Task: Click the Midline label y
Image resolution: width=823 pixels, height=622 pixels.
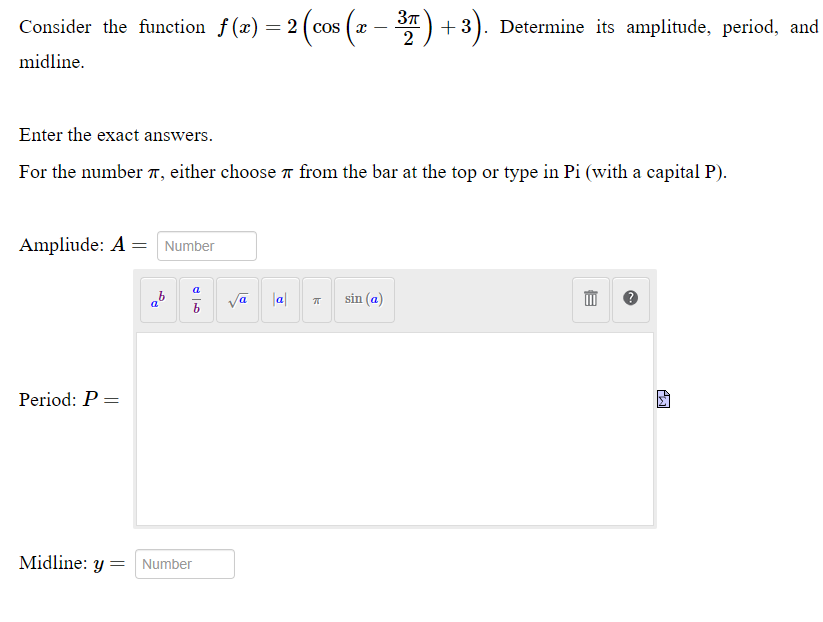Action: point(98,562)
